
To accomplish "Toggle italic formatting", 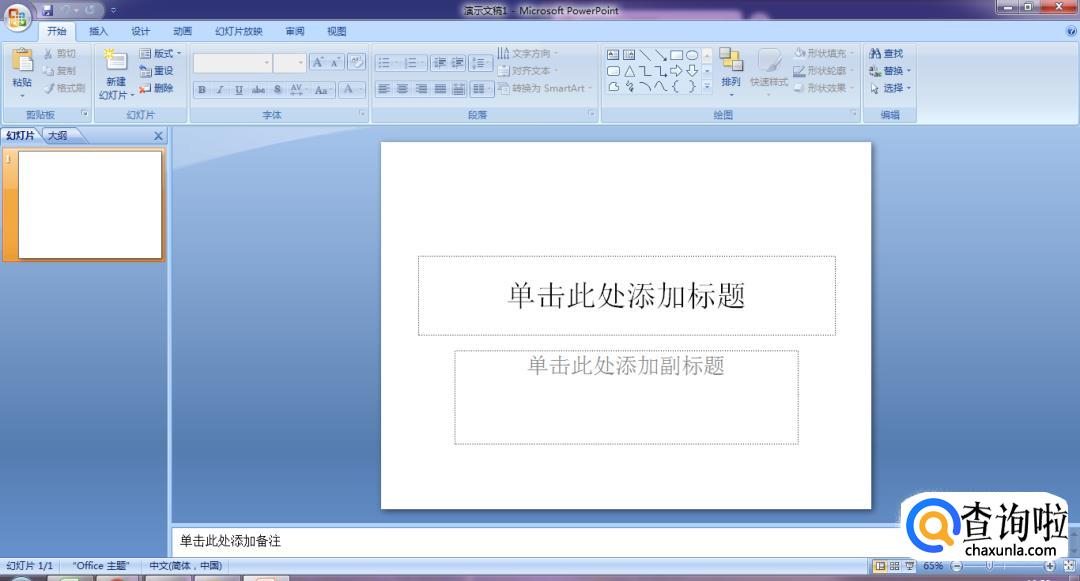I will pyautogui.click(x=220, y=89).
